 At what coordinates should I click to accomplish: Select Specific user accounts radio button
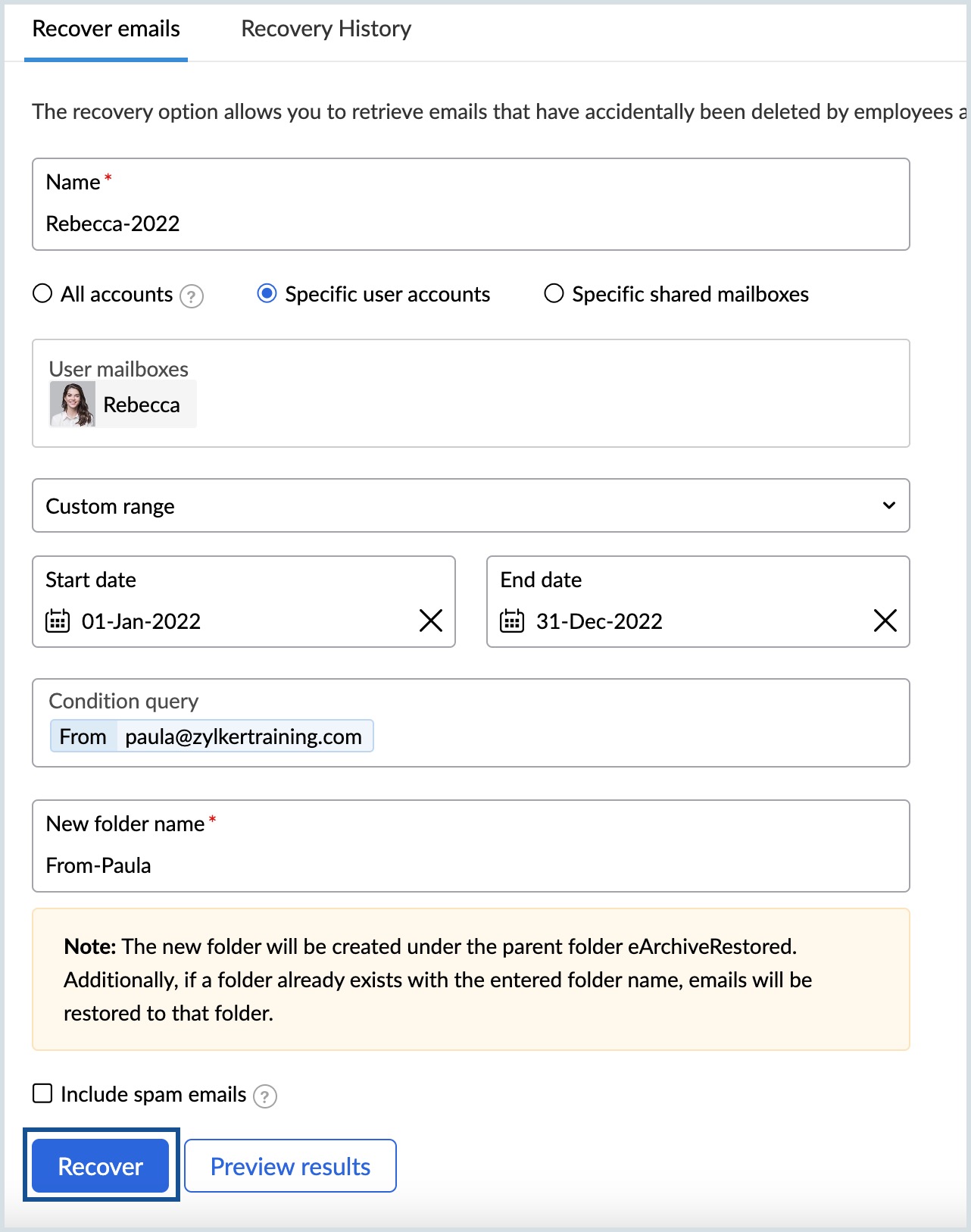pos(267,293)
